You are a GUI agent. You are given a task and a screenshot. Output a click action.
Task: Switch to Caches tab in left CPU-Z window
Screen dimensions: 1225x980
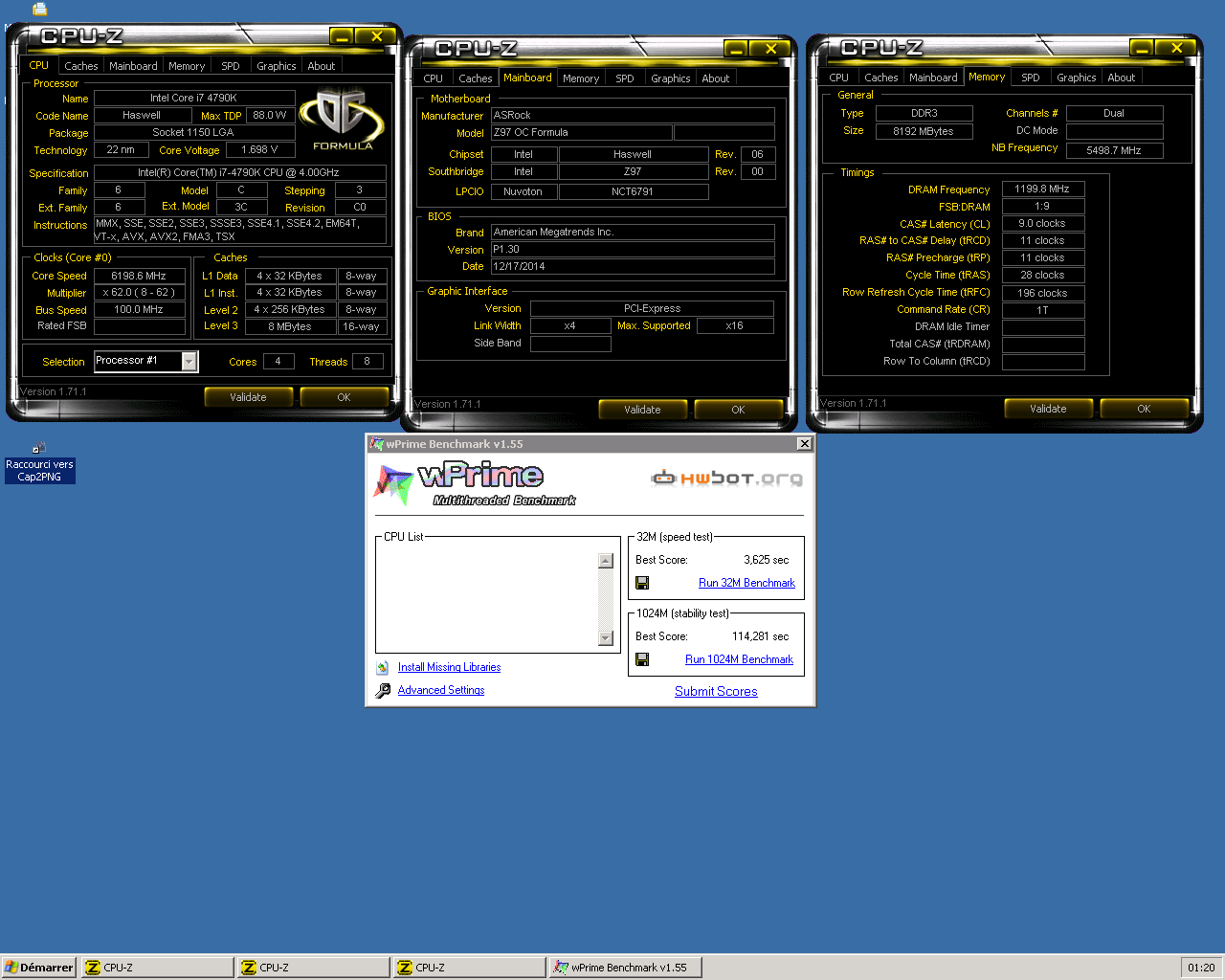[x=81, y=66]
